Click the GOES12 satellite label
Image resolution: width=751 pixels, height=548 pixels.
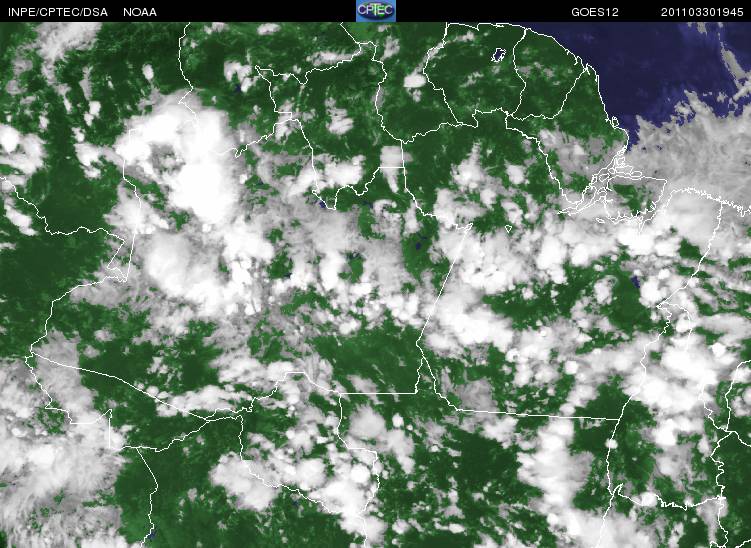[x=595, y=12]
